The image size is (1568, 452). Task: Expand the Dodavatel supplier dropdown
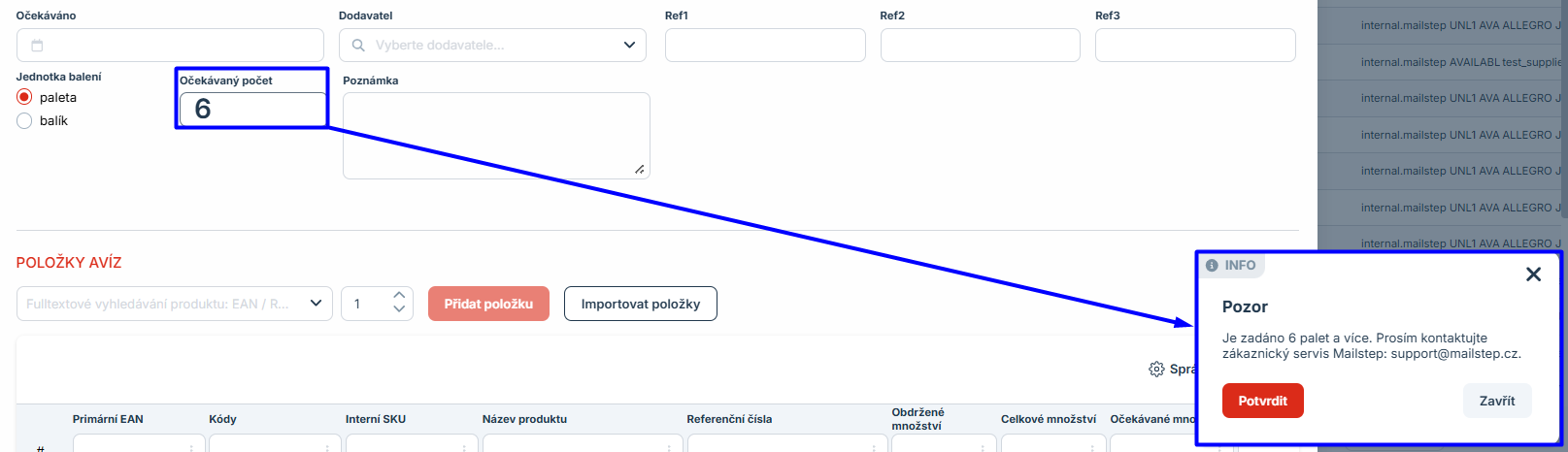(629, 46)
